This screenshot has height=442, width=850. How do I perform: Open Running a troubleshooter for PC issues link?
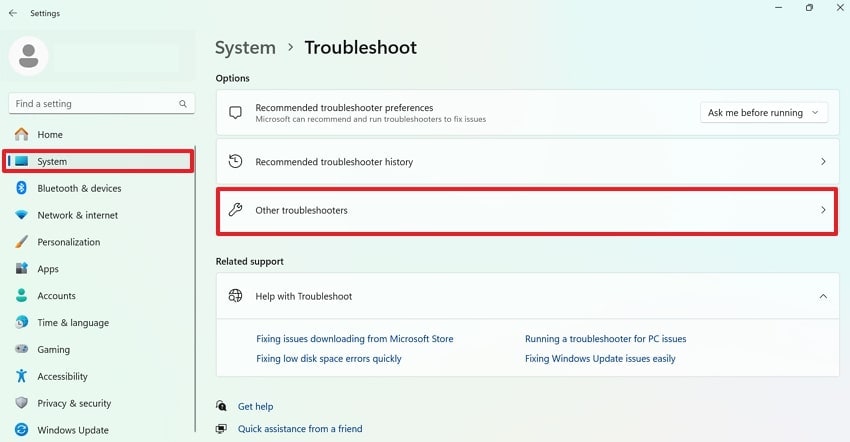click(x=606, y=338)
